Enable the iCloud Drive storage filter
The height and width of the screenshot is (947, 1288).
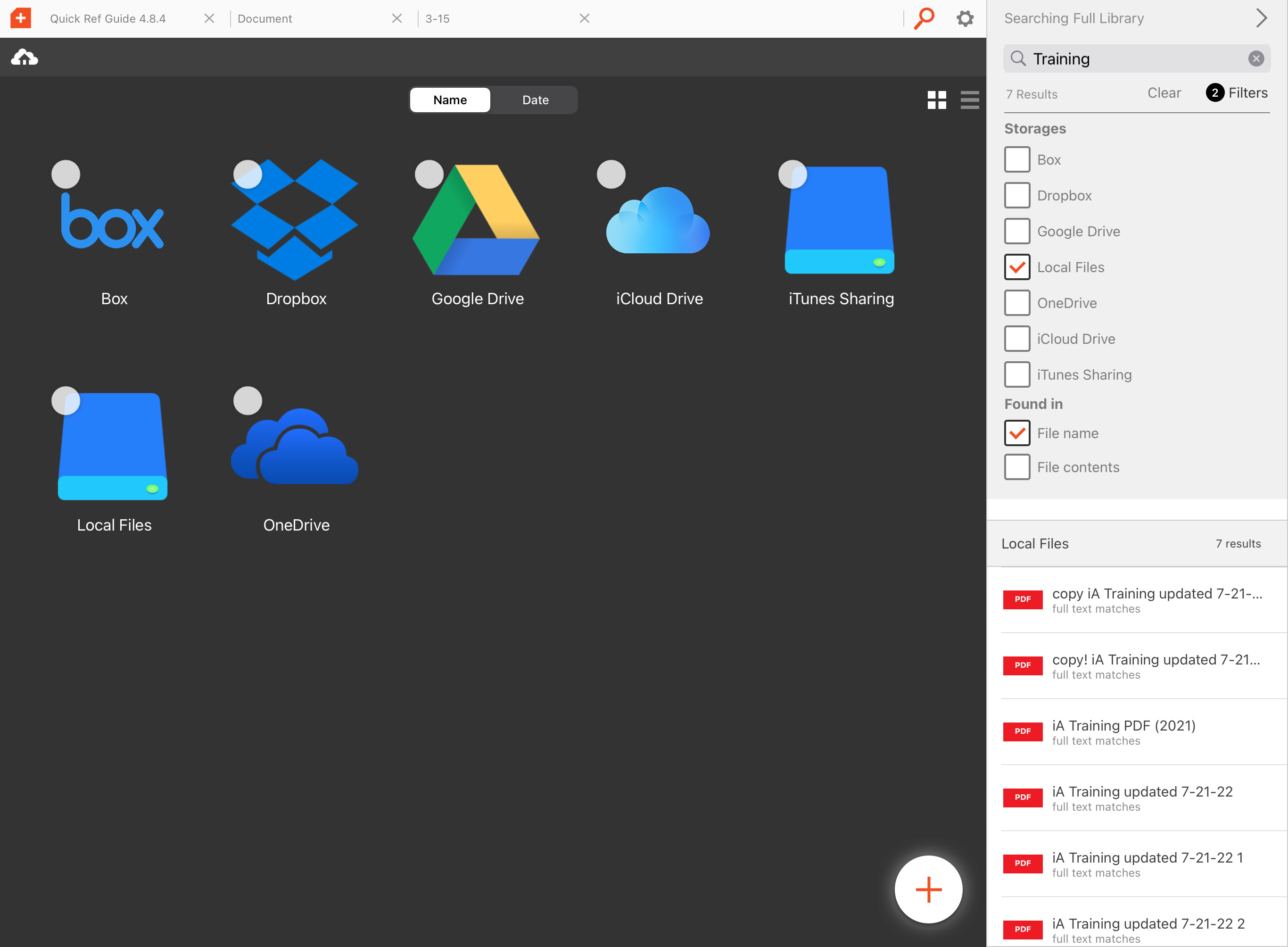(1017, 339)
